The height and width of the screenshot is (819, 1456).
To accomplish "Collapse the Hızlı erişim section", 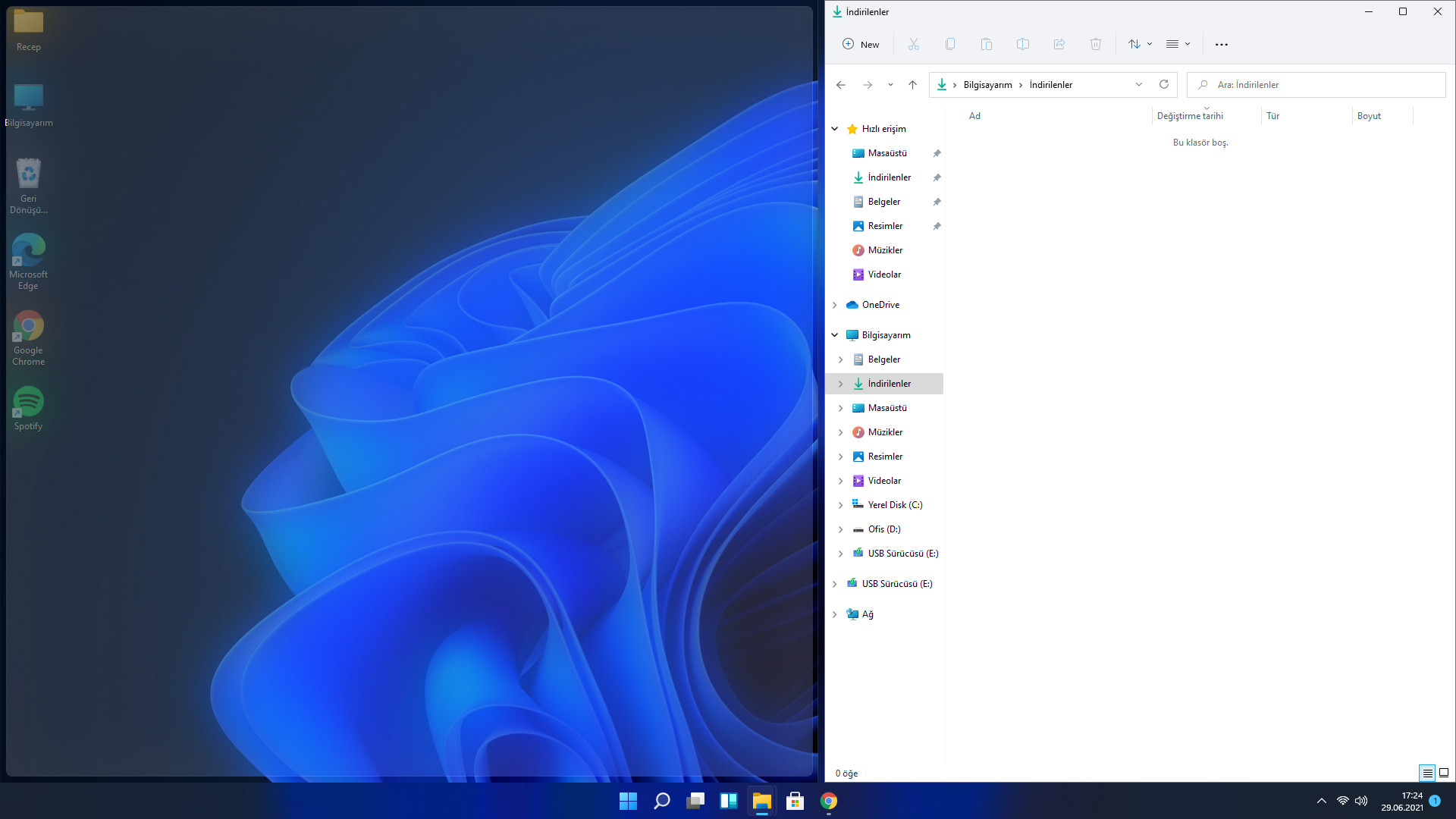I will point(835,129).
